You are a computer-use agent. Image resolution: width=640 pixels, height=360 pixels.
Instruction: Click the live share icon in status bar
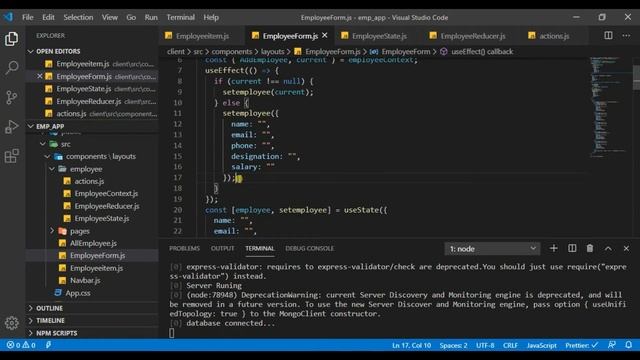click(48, 345)
